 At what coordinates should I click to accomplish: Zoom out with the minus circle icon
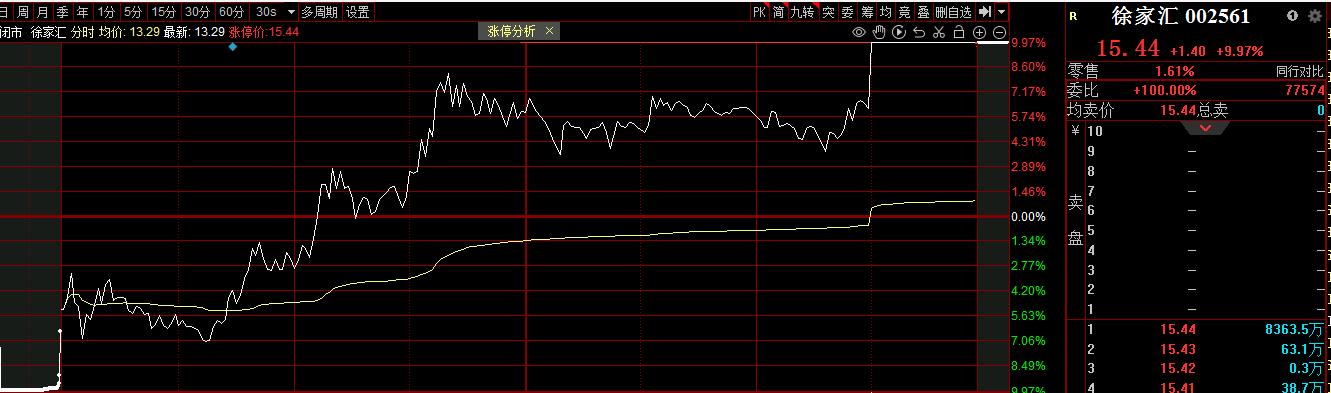coord(999,32)
